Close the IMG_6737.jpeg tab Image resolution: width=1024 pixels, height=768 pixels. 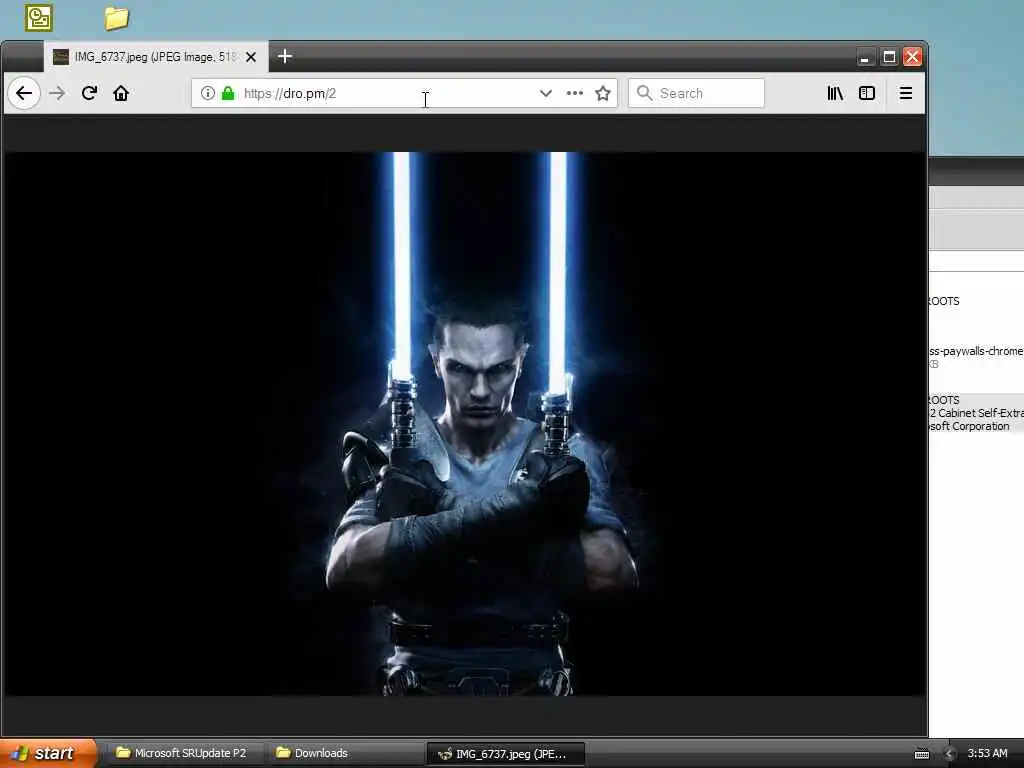click(251, 57)
